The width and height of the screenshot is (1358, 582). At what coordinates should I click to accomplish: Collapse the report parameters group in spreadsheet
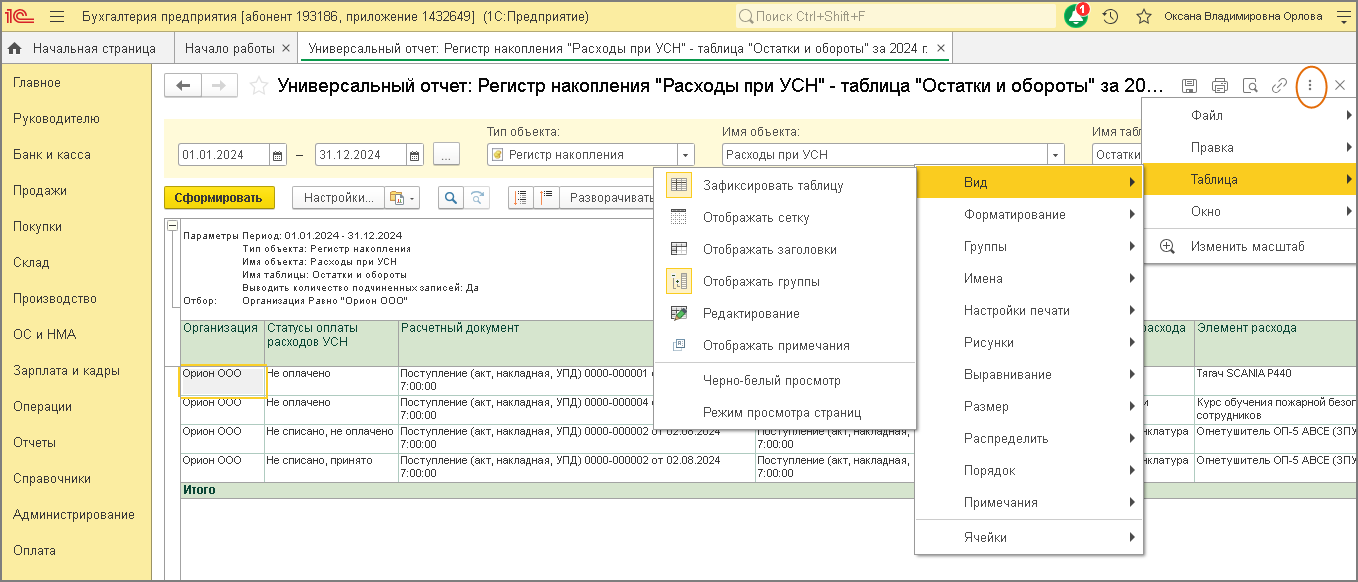point(172,227)
